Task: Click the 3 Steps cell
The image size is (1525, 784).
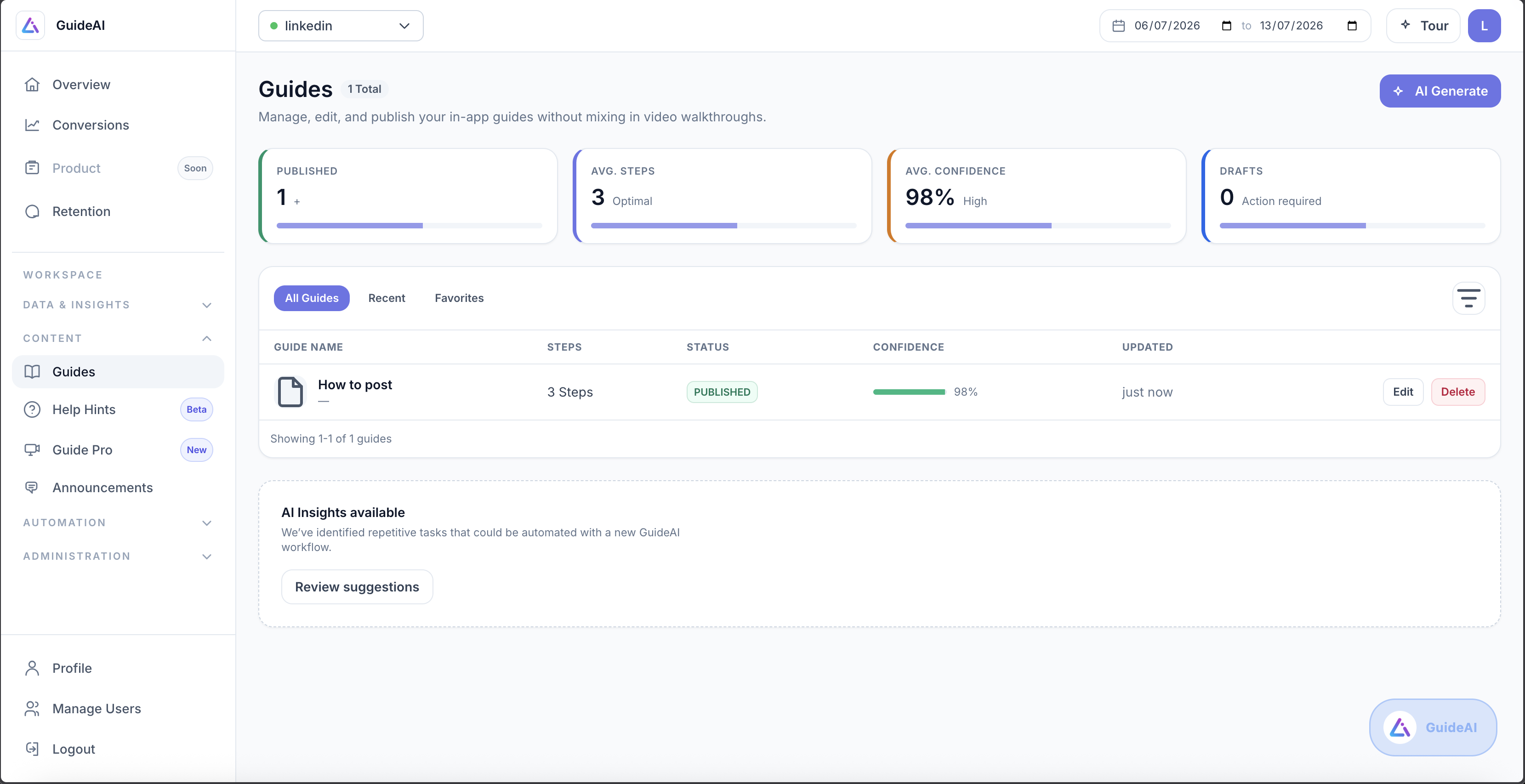Action: coord(570,392)
